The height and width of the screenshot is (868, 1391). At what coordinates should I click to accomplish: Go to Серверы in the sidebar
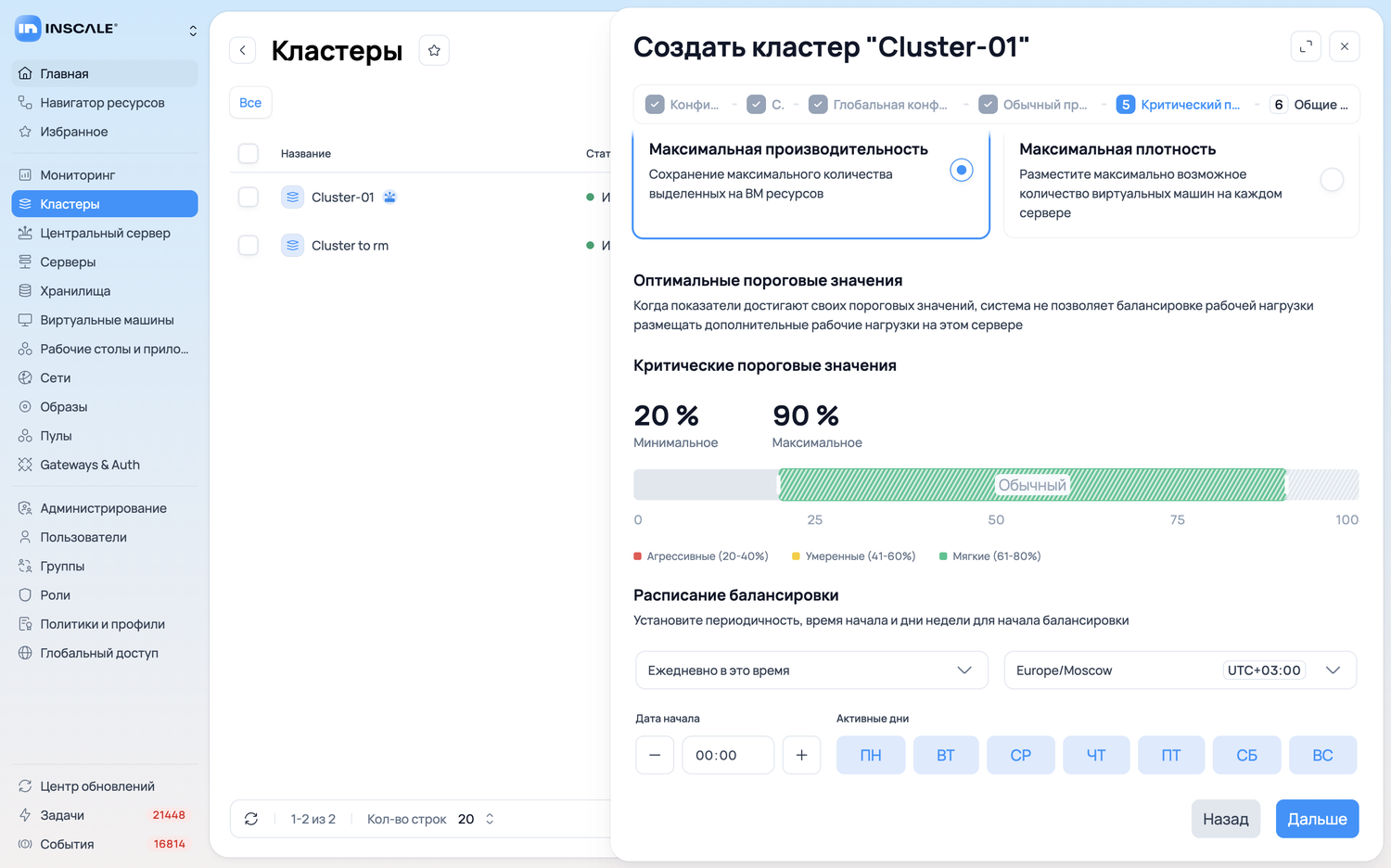(105, 262)
